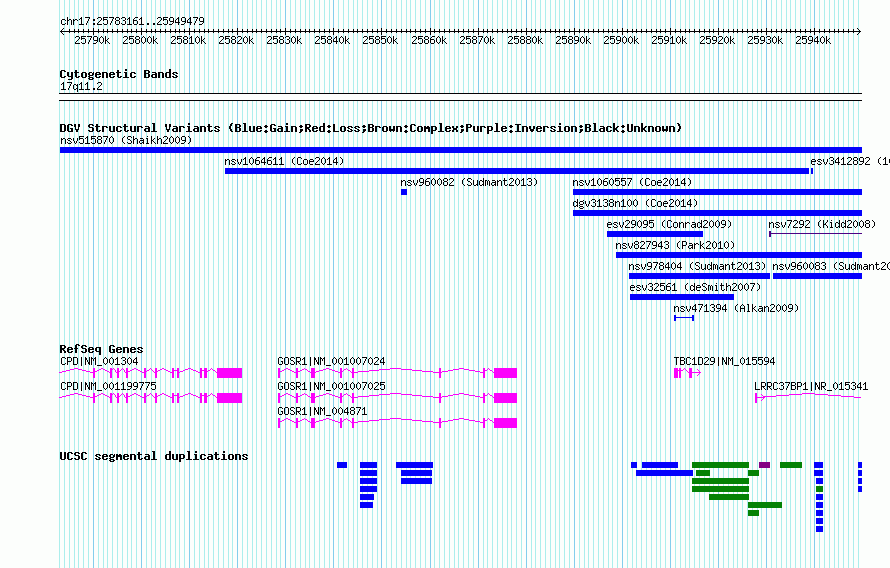
Task: Select the 25880k ruler position label
Action: (x=525, y=40)
